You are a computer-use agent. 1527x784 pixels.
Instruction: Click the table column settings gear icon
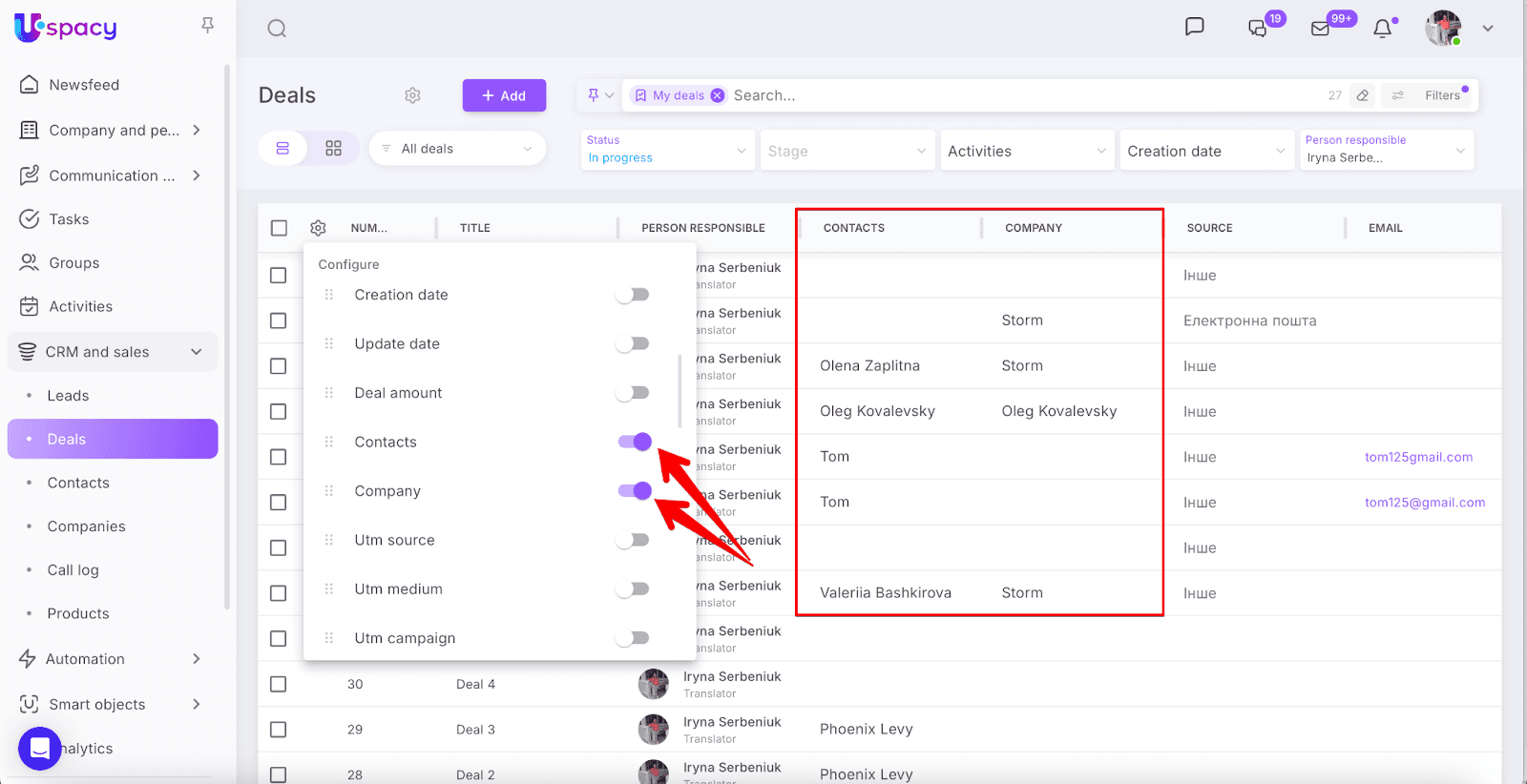pyautogui.click(x=318, y=228)
